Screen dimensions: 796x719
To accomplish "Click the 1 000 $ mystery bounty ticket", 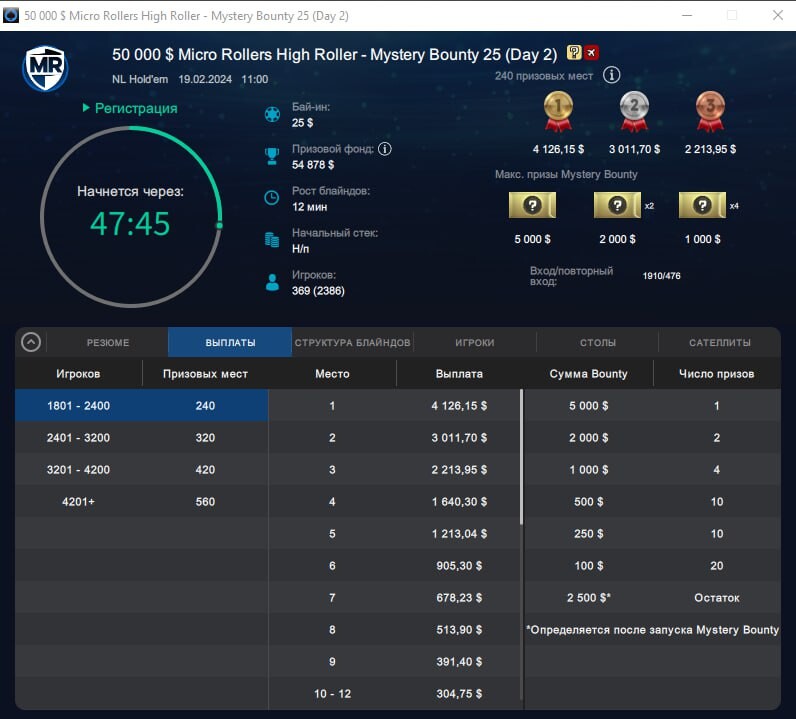I will coord(701,205).
